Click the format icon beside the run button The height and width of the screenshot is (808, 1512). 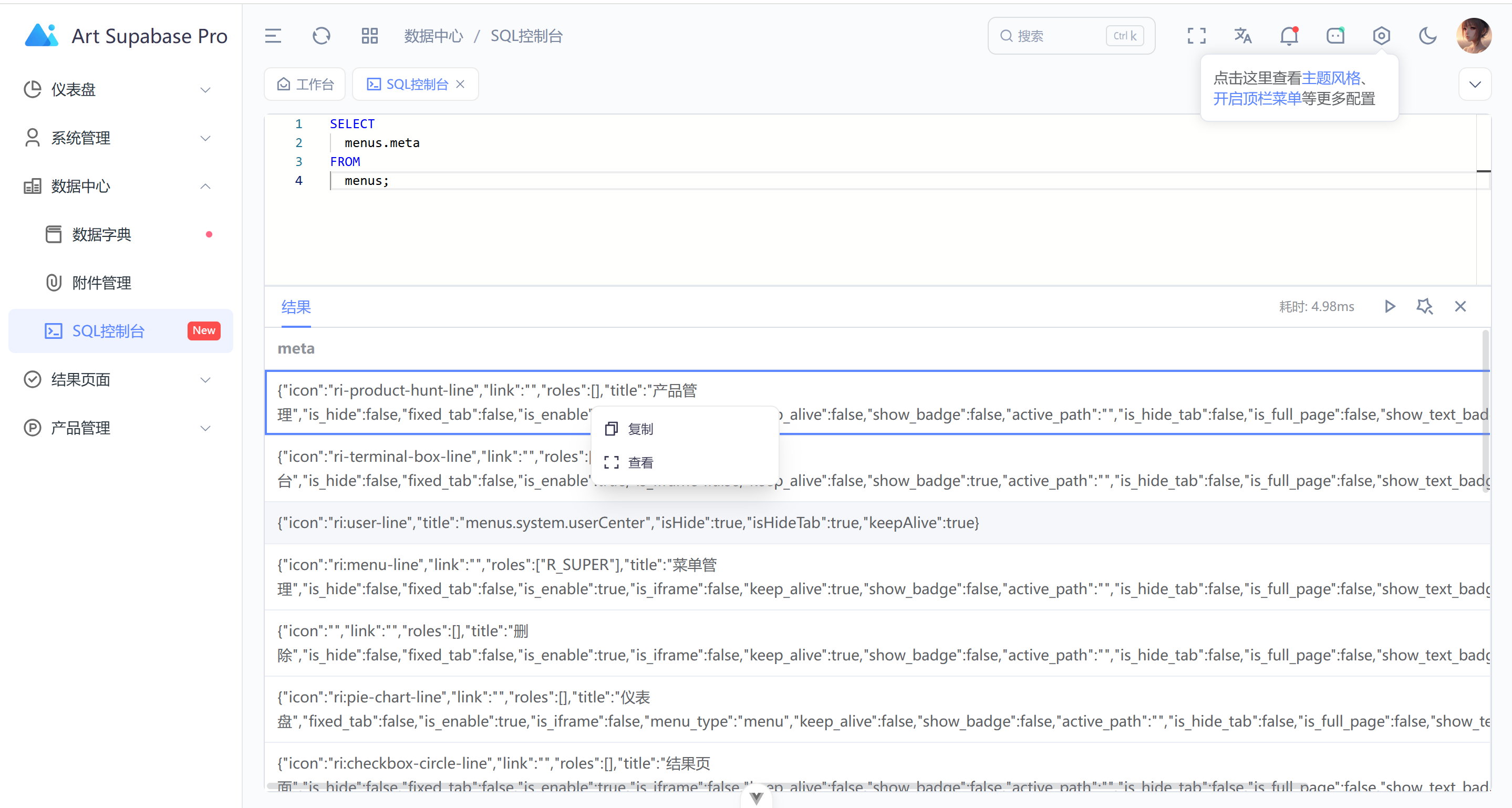pyautogui.click(x=1425, y=306)
